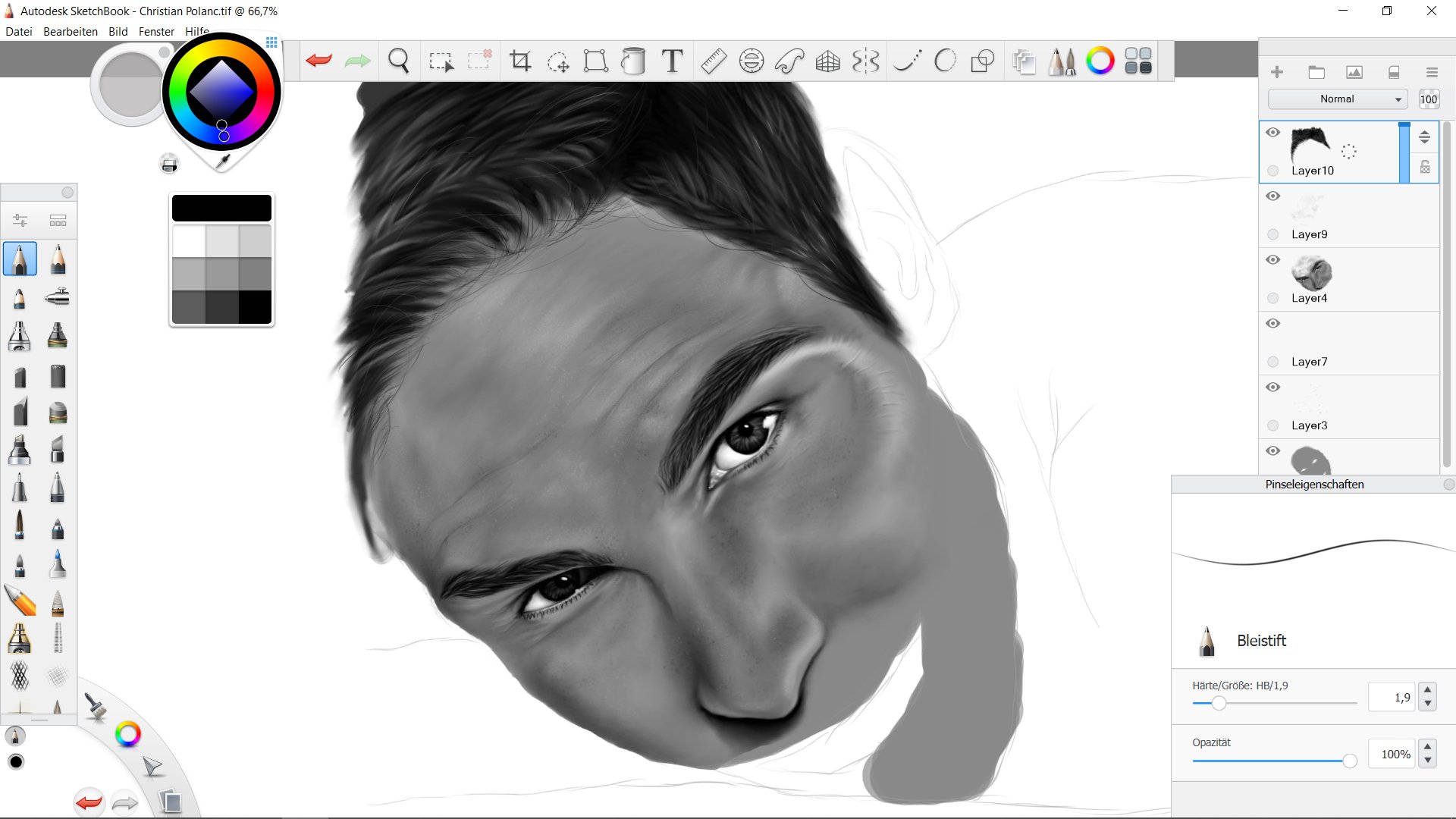Add an image layer
Viewport: 1456px width, 819px height.
[1354, 72]
